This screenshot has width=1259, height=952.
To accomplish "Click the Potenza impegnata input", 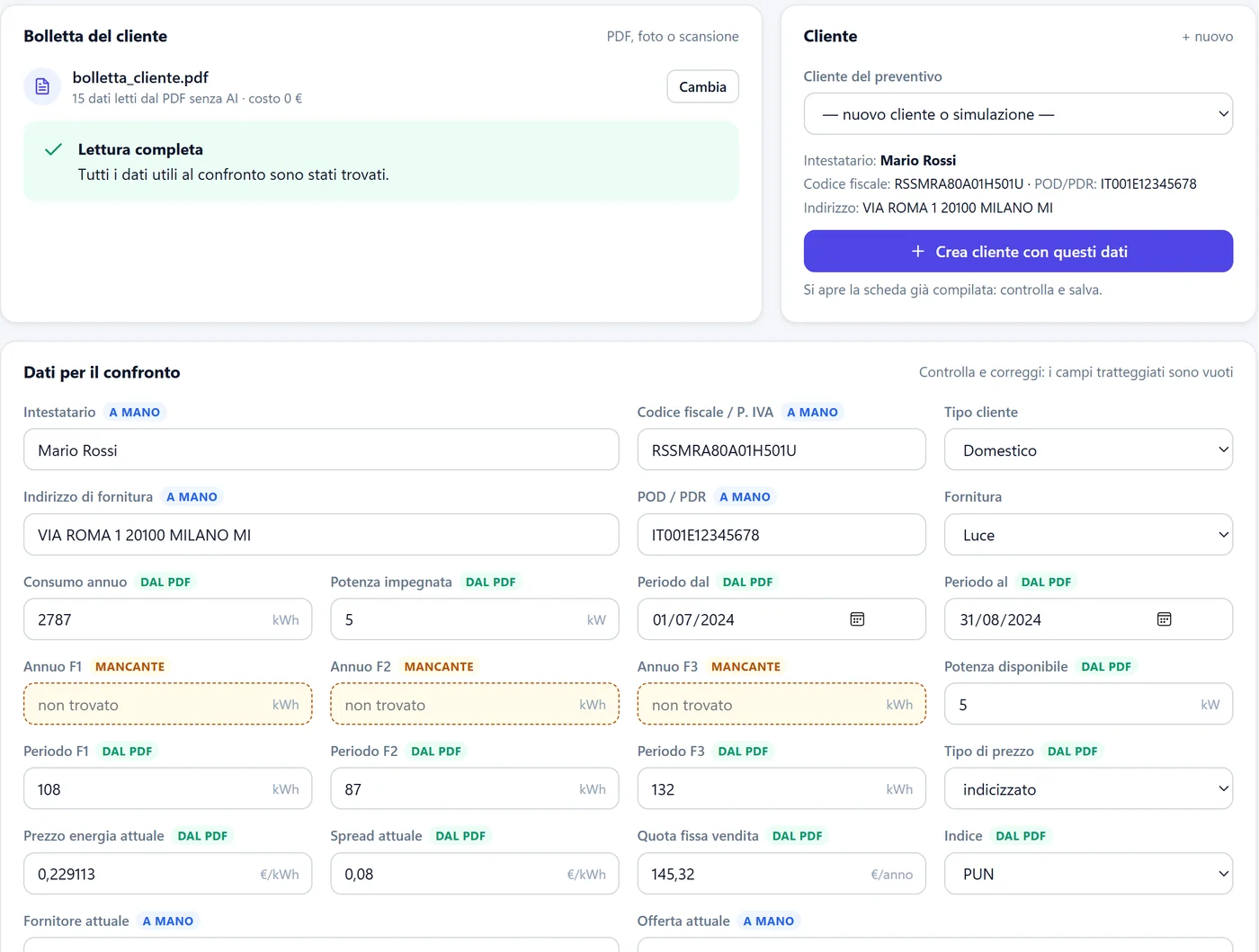I will 475,619.
